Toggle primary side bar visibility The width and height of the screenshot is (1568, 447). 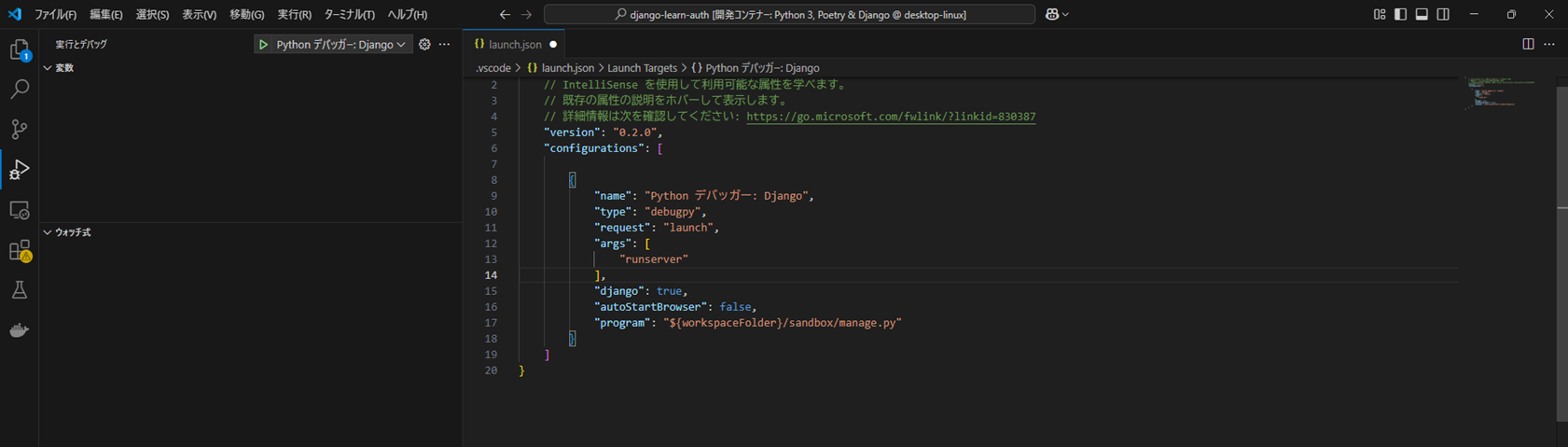1400,14
